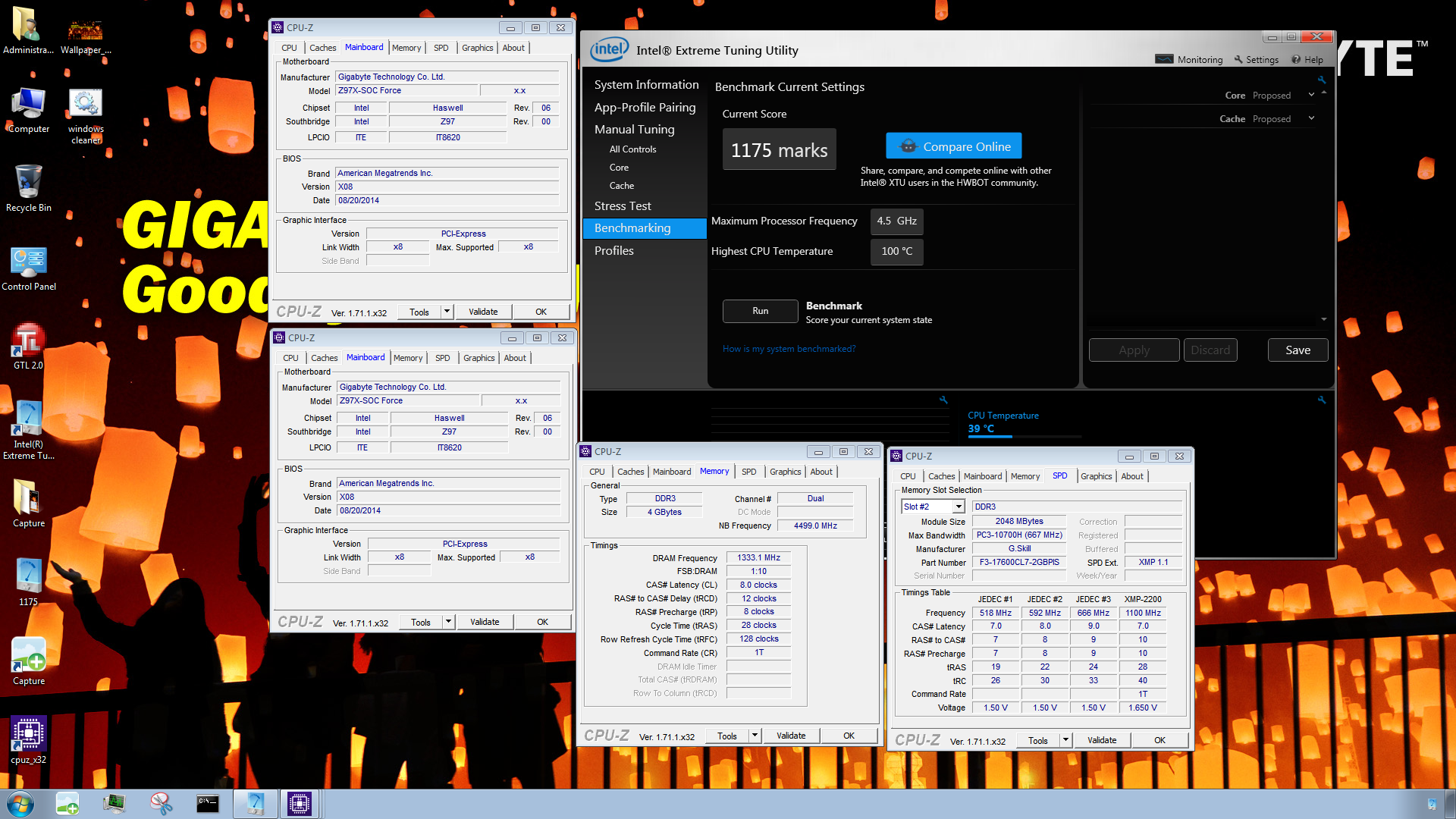This screenshot has width=1456, height=819.
Task: Click OK in SPD CPU-Z window
Action: [1159, 740]
